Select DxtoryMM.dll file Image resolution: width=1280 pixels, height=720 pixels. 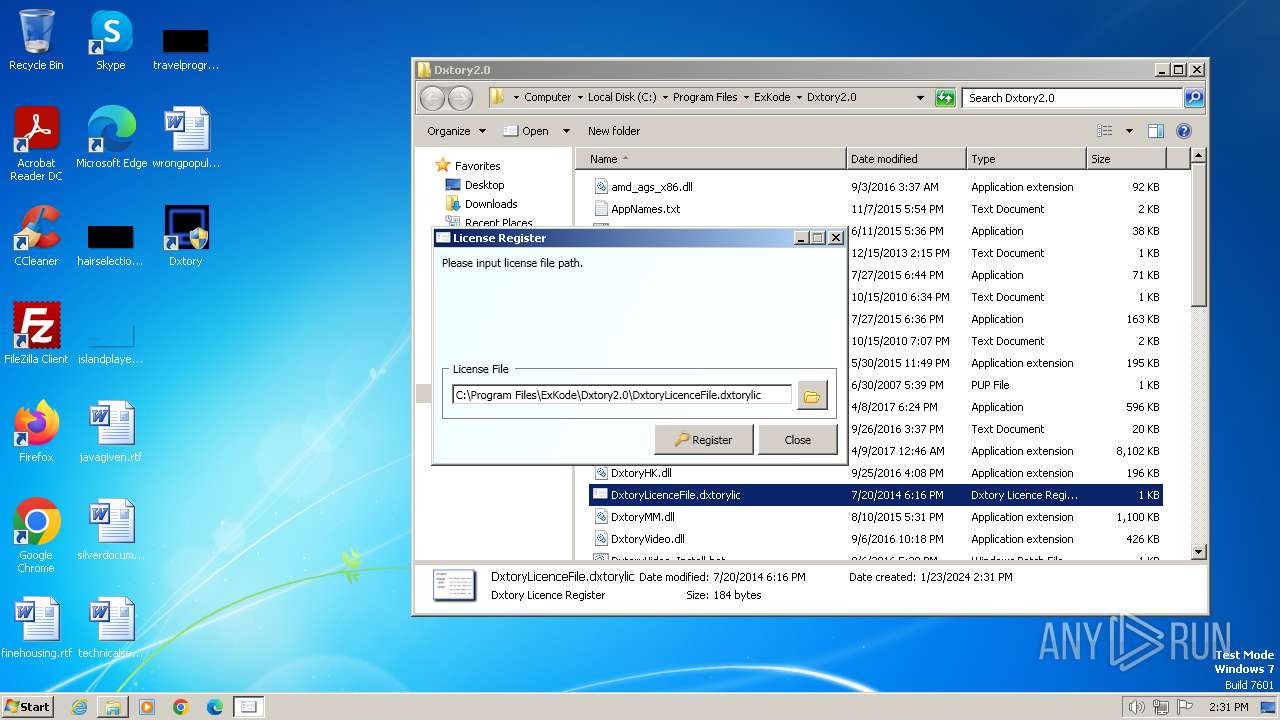click(x=642, y=517)
